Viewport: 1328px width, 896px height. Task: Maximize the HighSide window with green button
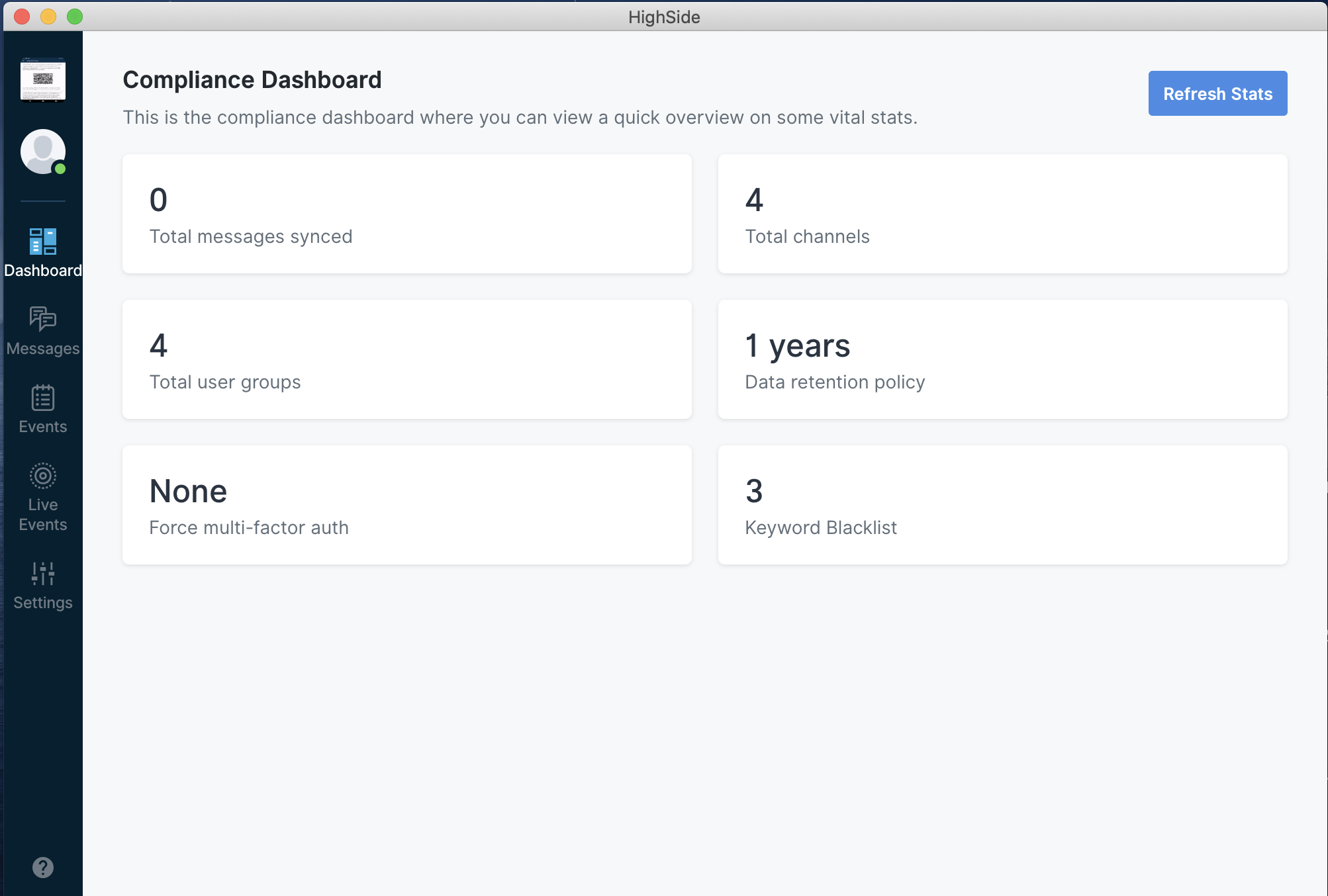click(x=75, y=17)
